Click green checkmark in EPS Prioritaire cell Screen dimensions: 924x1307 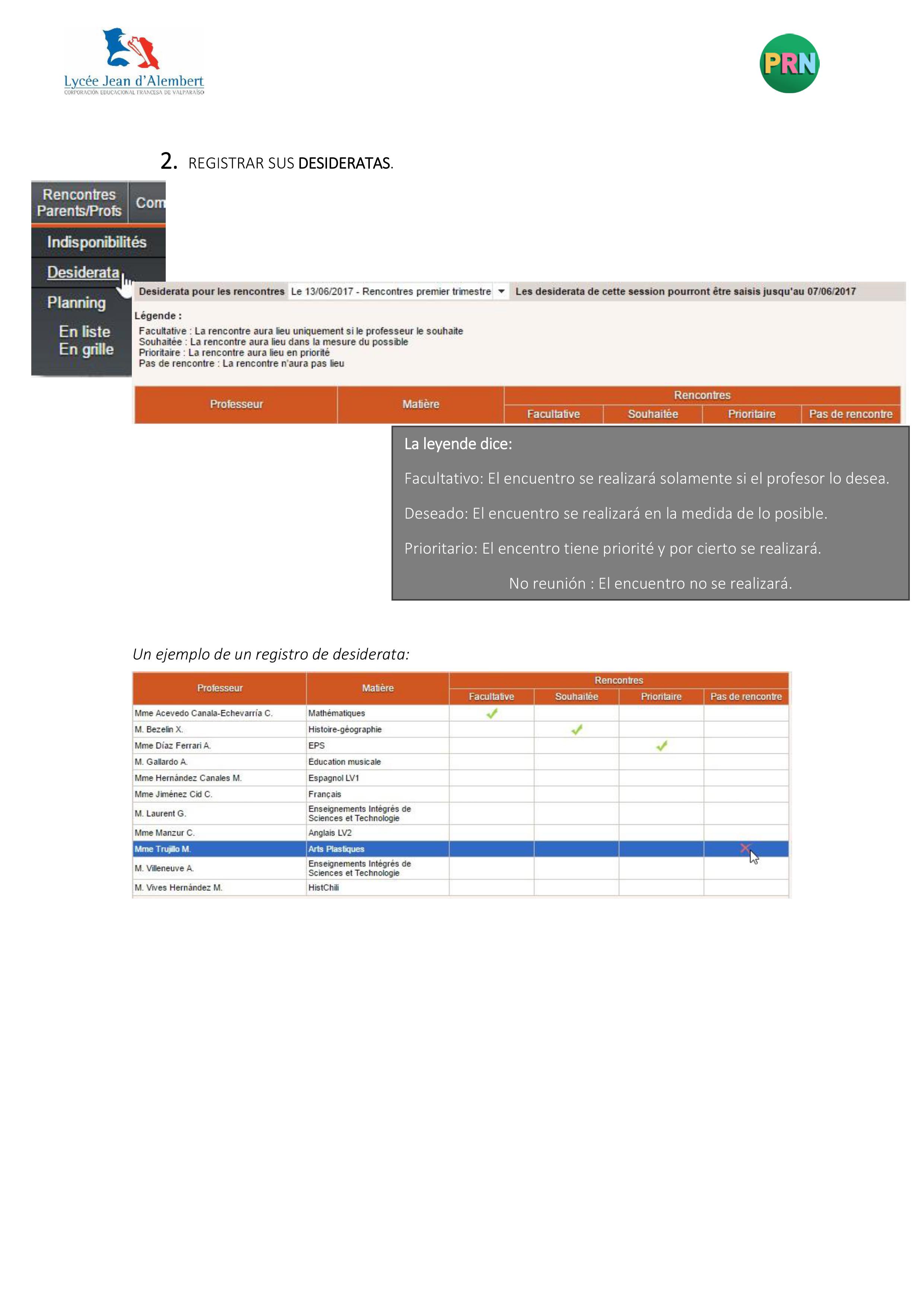click(661, 745)
